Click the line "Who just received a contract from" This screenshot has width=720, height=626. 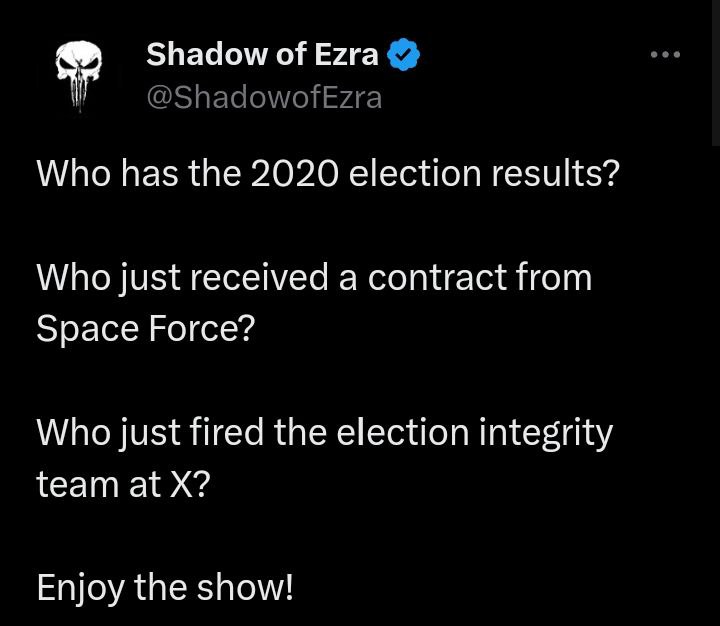coord(314,277)
